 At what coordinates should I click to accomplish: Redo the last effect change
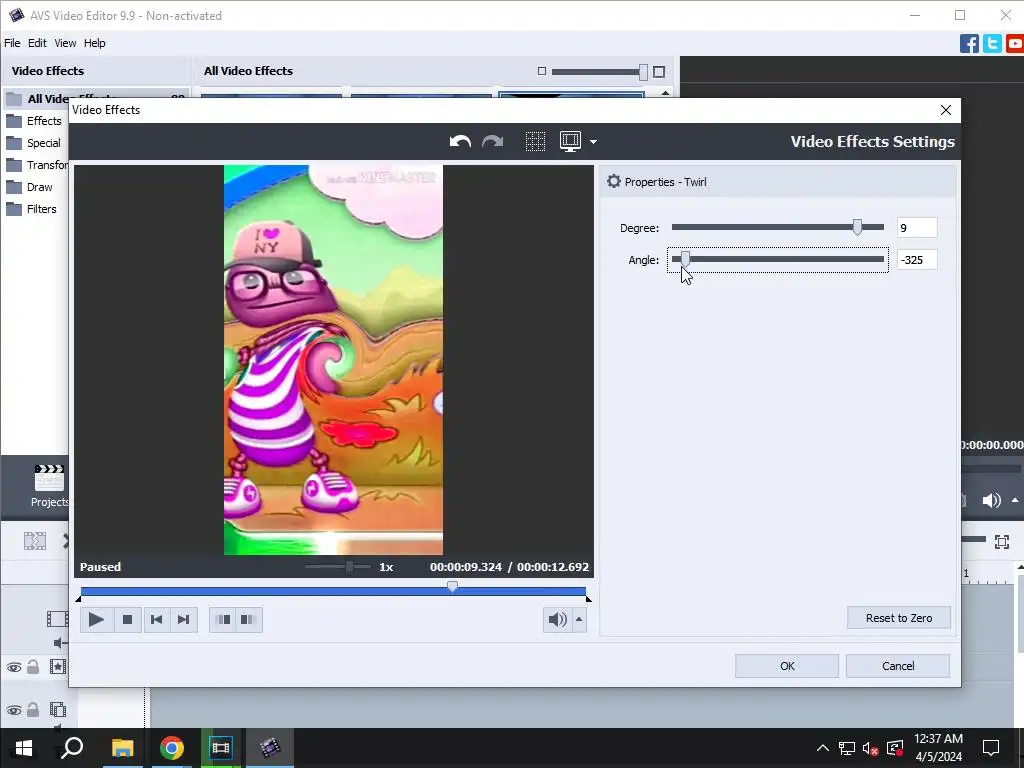click(492, 142)
